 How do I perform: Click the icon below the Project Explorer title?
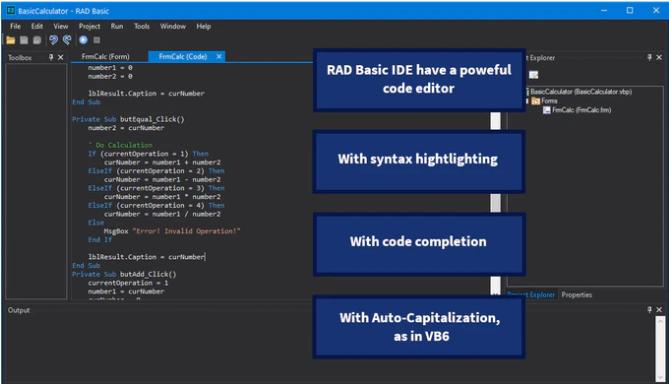click(533, 75)
